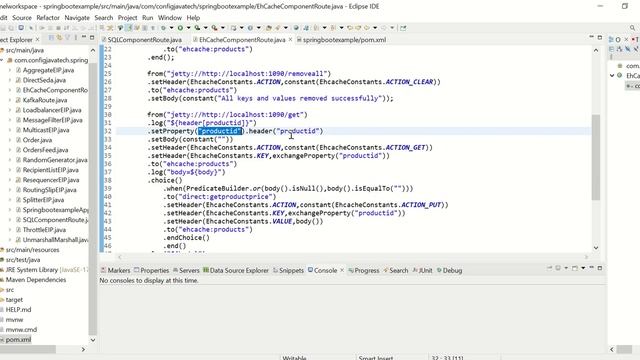The height and width of the screenshot is (360, 640).
Task: Toggle Link with Editor in Project Explorer
Action: tap(59, 38)
